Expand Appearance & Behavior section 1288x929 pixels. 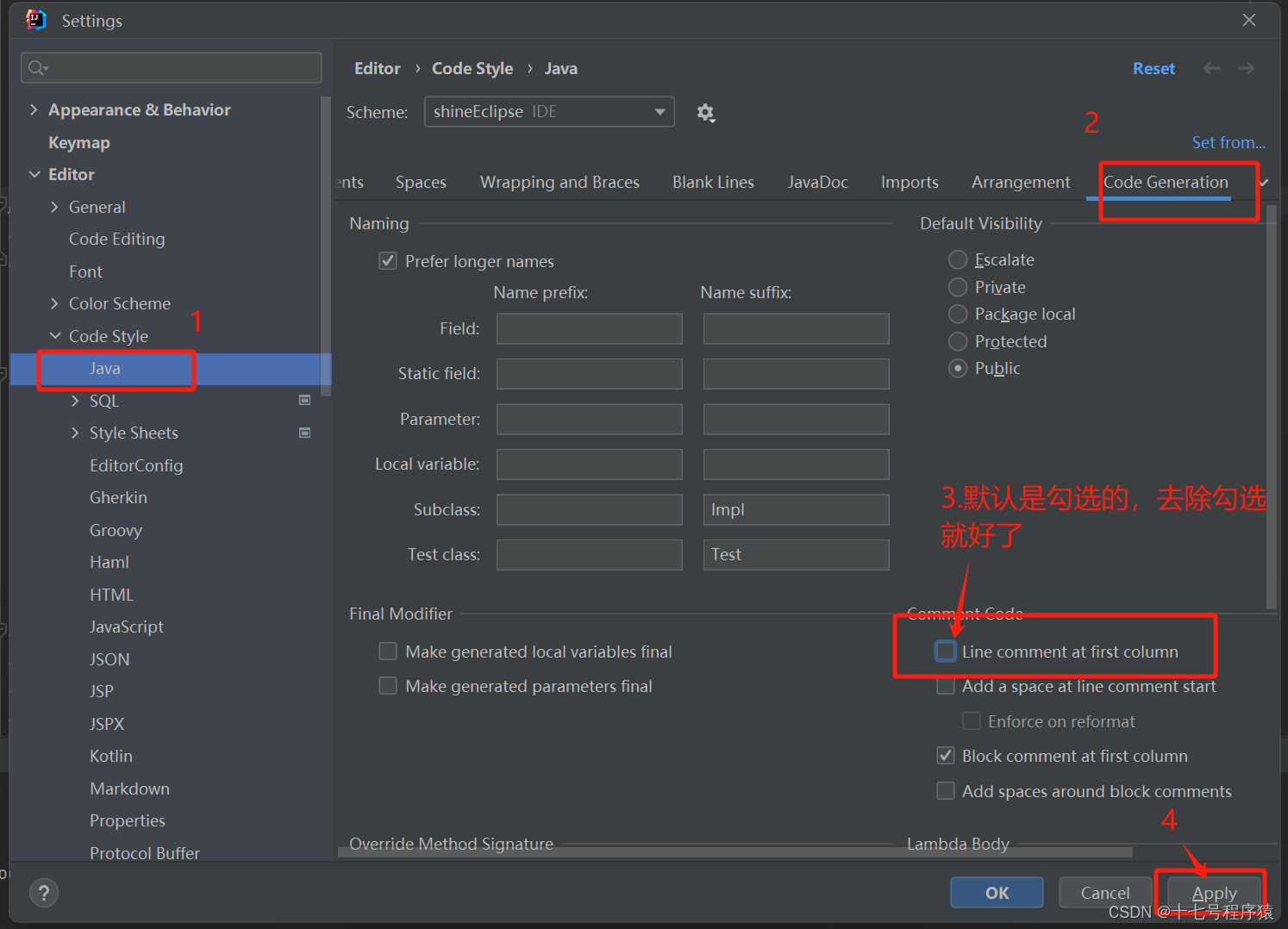(34, 109)
